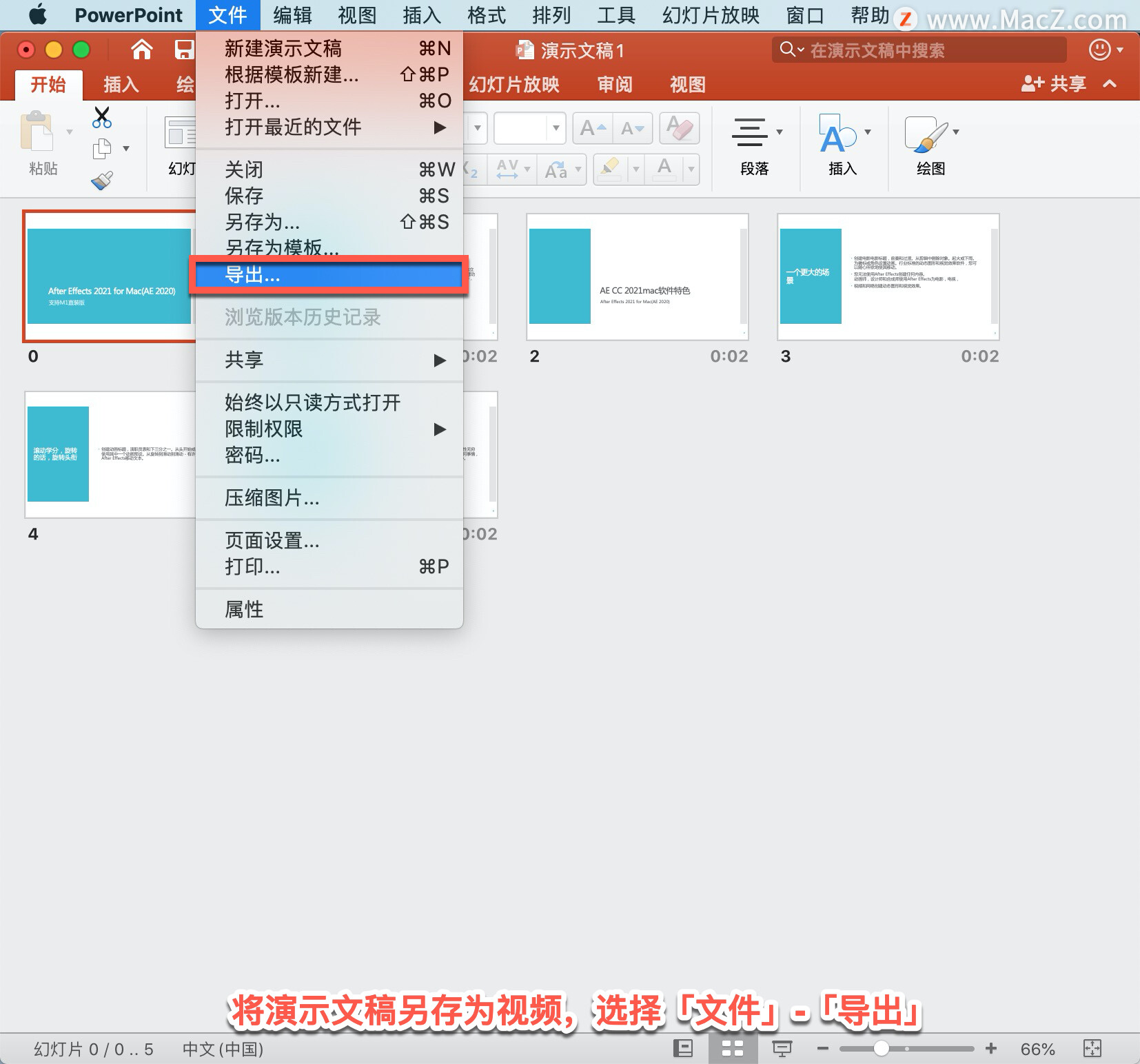Click the Change Case Aa icon
Viewport: 1140px width, 1064px height.
(556, 169)
